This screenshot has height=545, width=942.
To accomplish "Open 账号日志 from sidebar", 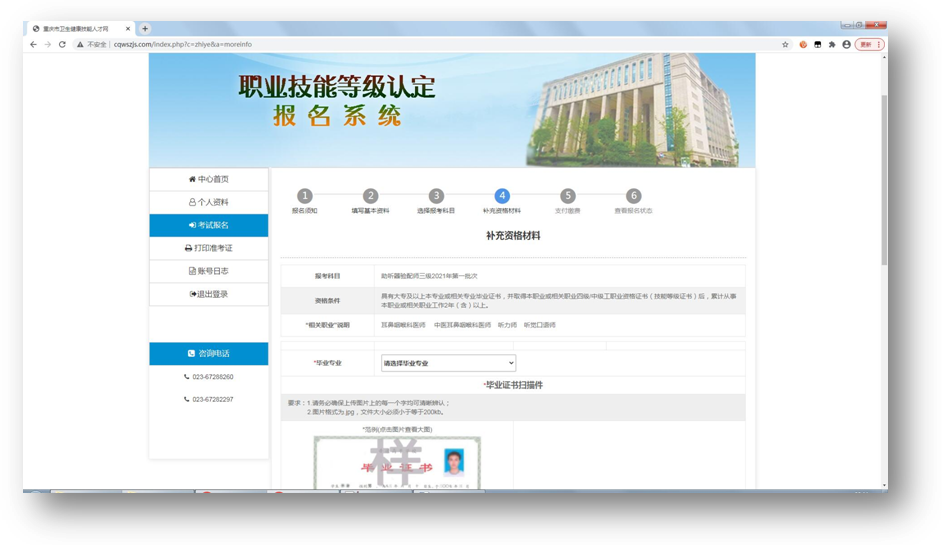I will 209,271.
